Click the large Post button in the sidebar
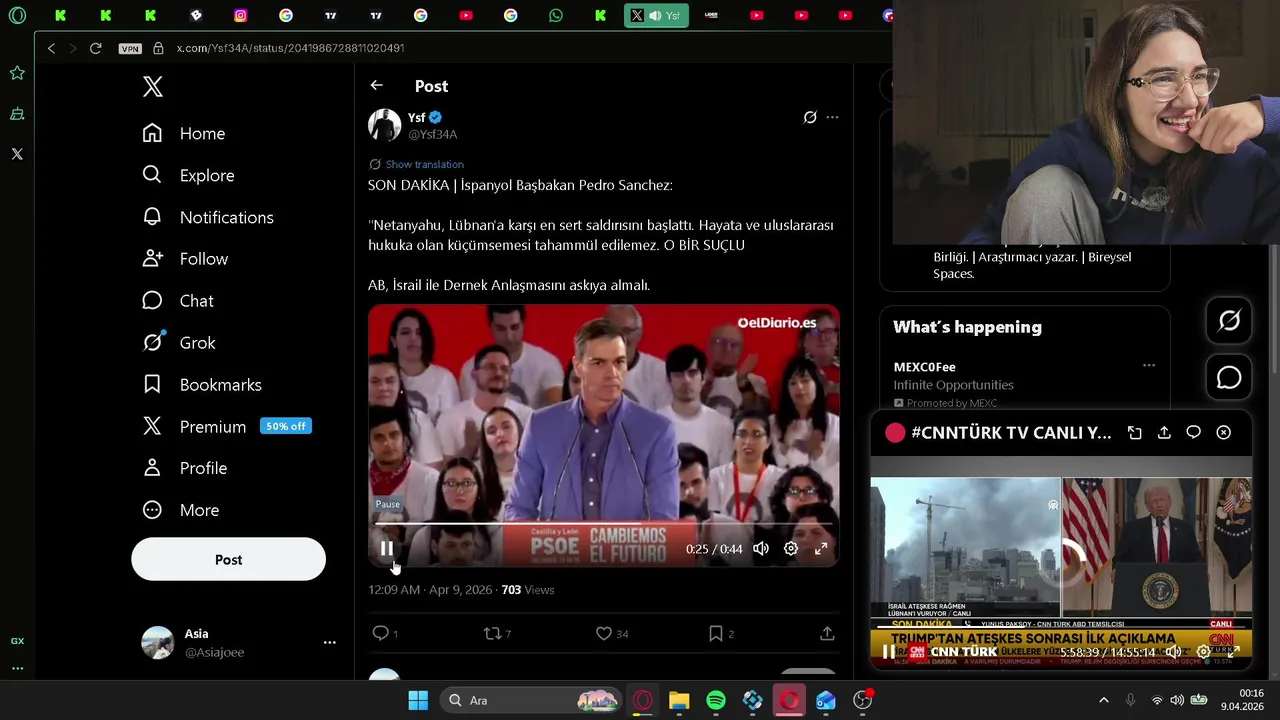The height and width of the screenshot is (720, 1280). [x=228, y=560]
